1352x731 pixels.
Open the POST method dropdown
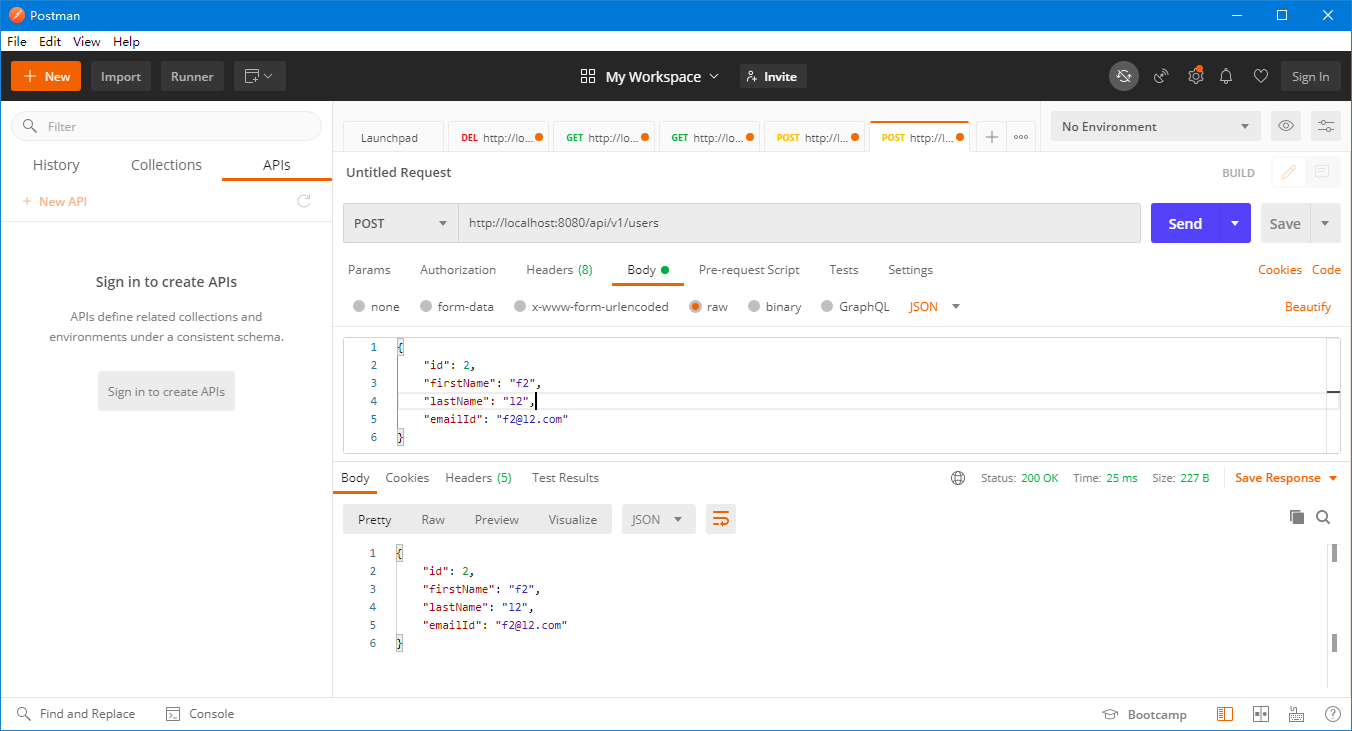click(400, 223)
